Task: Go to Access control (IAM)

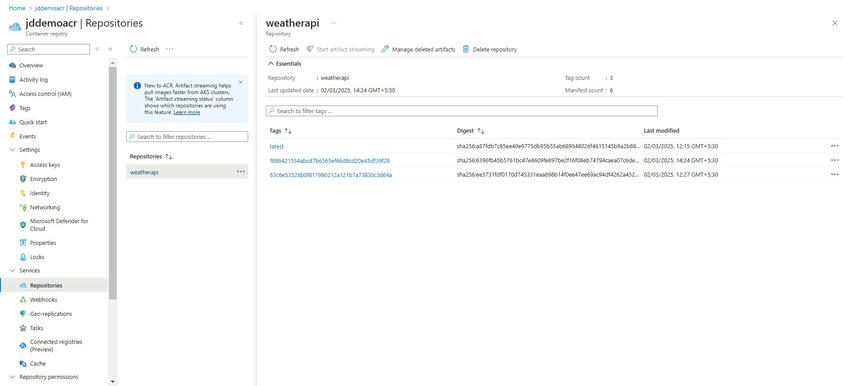Action: pyautogui.click(x=45, y=94)
